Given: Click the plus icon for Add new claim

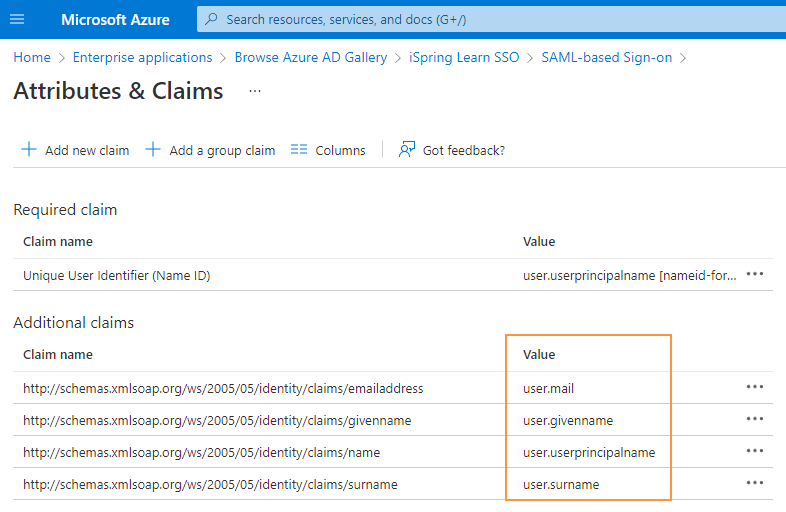Looking at the screenshot, I should (29, 149).
